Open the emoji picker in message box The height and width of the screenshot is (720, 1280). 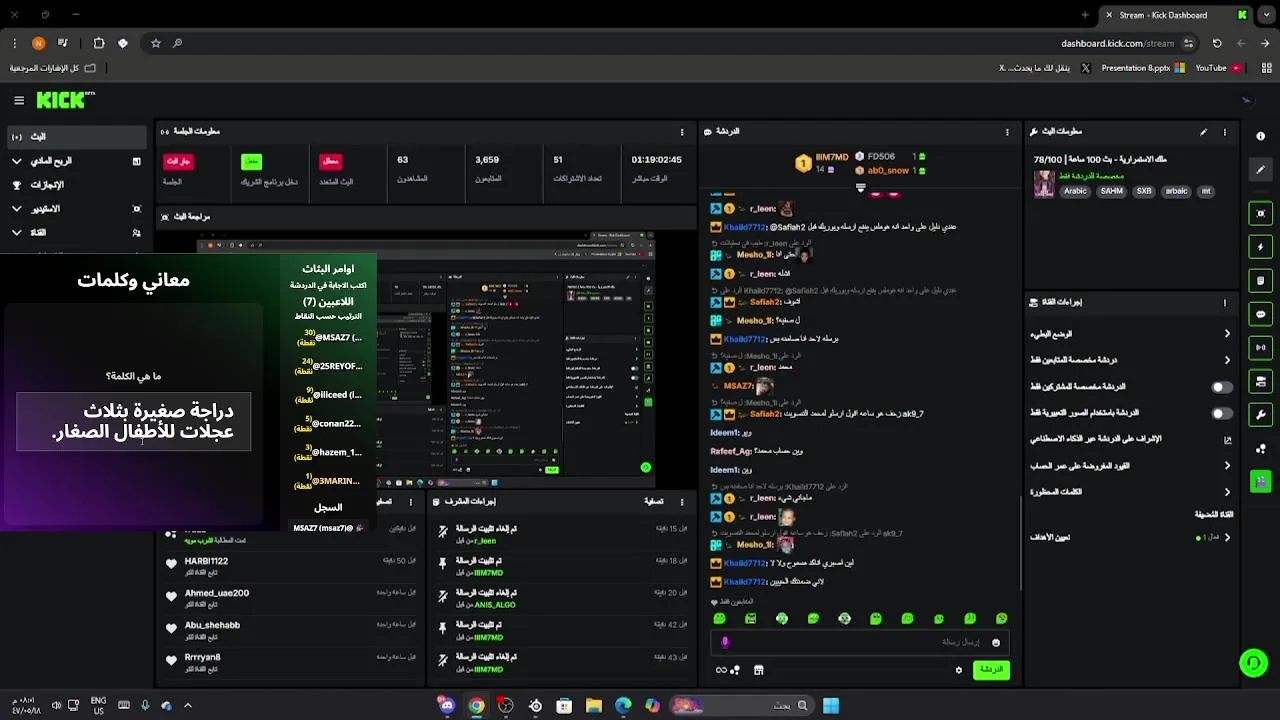[995, 643]
